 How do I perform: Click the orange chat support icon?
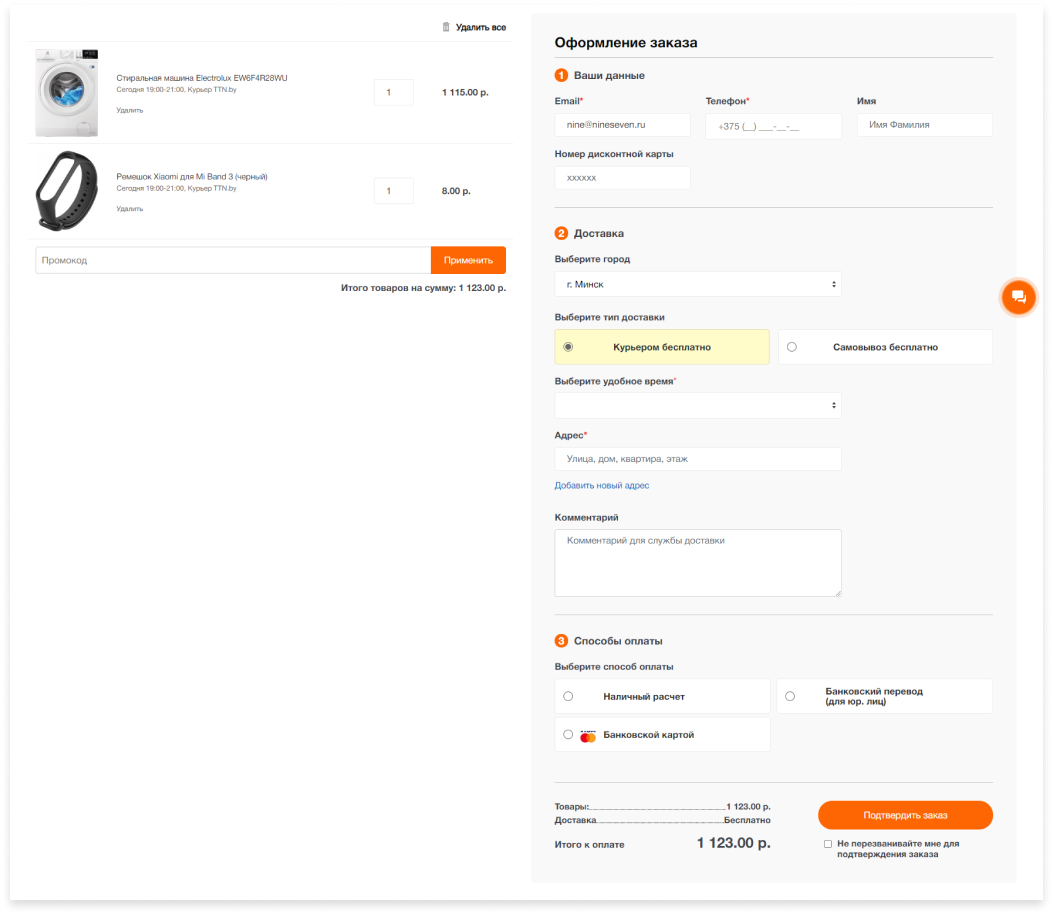pos(1018,296)
